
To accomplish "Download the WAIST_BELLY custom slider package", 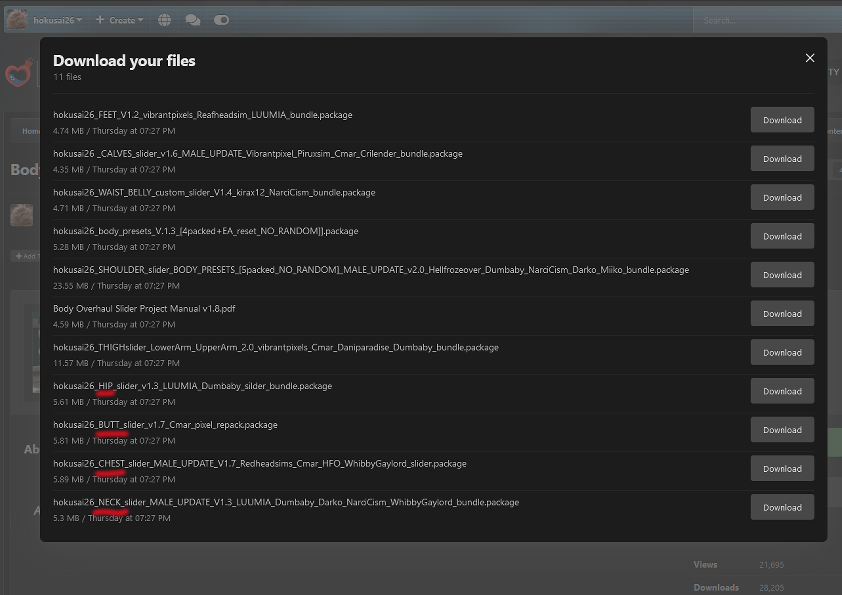I will pyautogui.click(x=782, y=198).
